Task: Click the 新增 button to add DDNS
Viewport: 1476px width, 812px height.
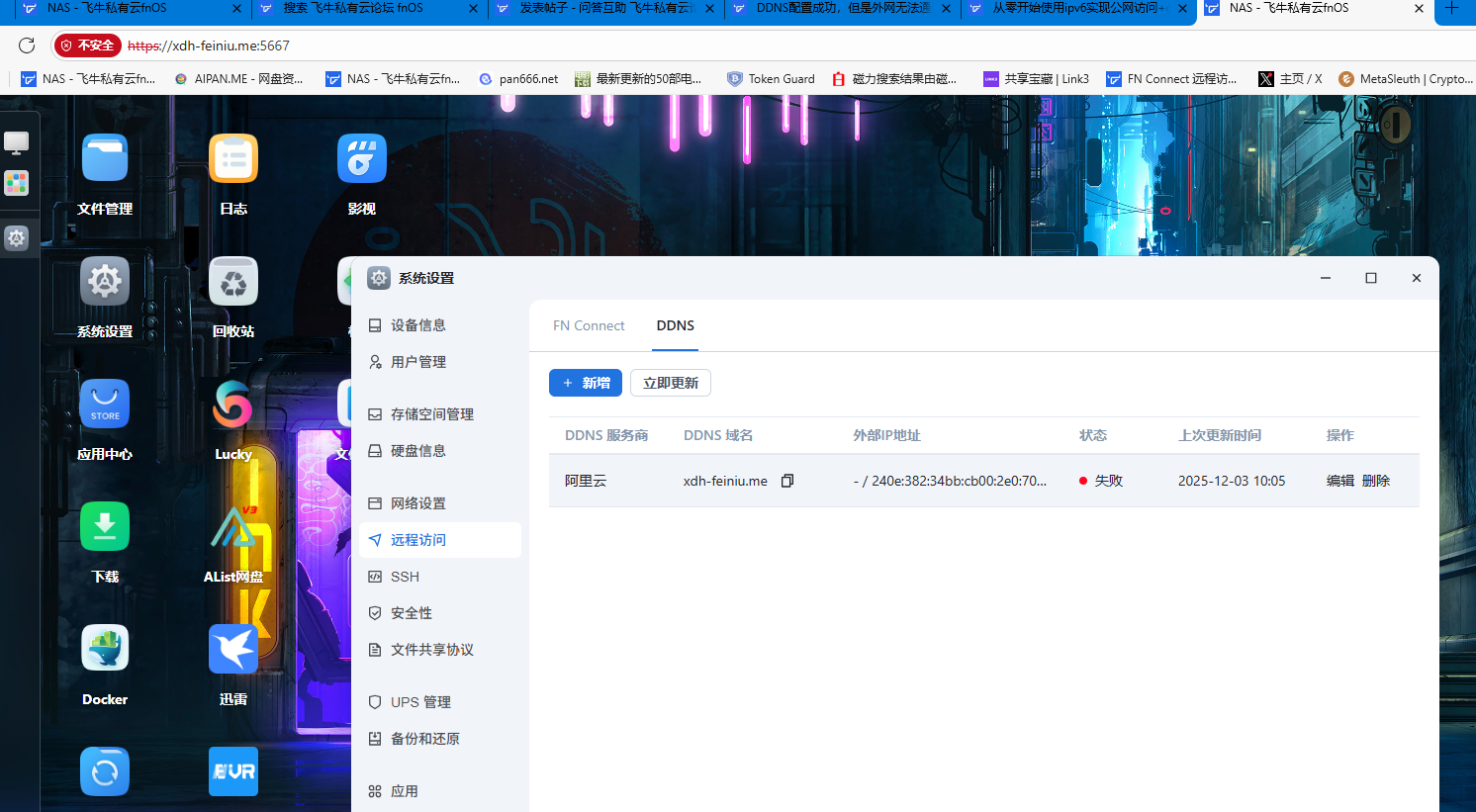Action: pyautogui.click(x=585, y=382)
